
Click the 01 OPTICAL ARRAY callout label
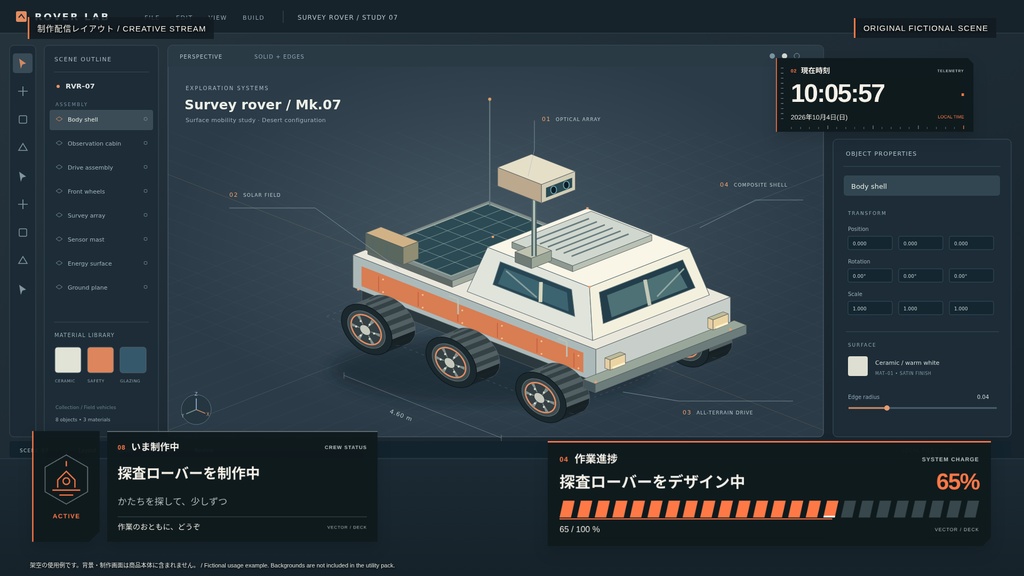pyautogui.click(x=571, y=120)
